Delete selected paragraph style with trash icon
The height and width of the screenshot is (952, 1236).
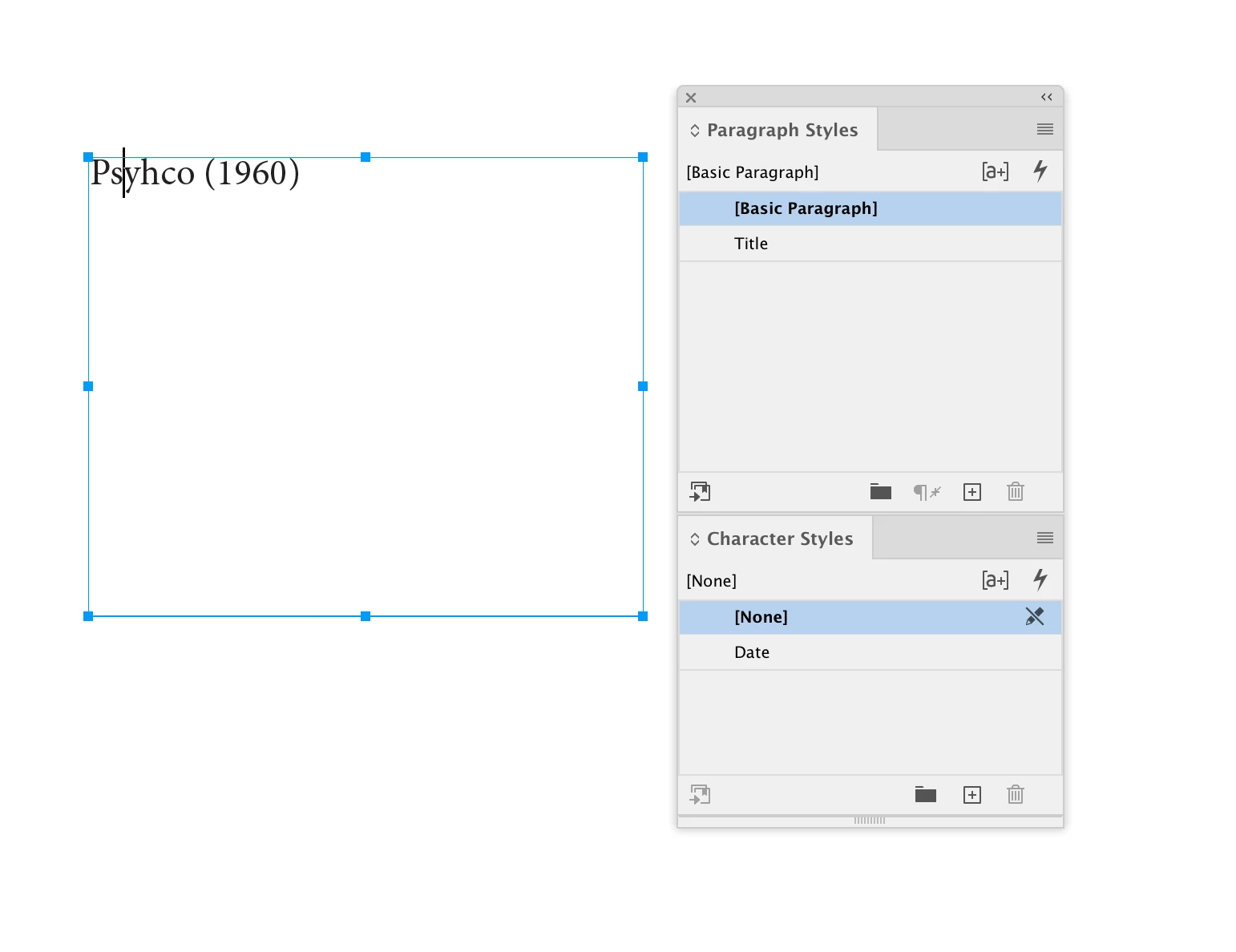pos(1016,491)
